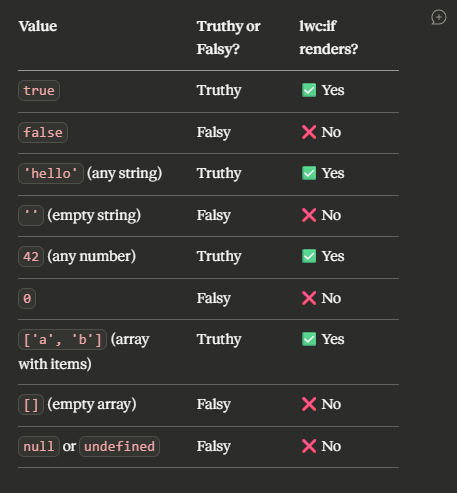
Task: Click the 'Value' column header
Action: (38, 26)
